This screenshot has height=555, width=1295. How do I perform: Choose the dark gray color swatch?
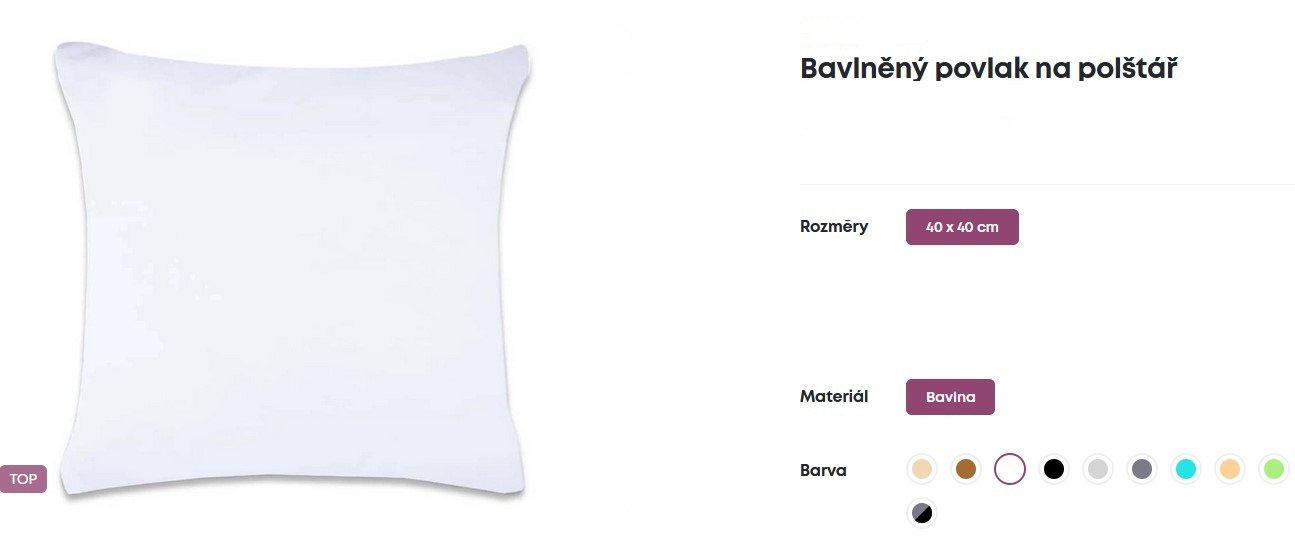pyautogui.click(x=1141, y=469)
